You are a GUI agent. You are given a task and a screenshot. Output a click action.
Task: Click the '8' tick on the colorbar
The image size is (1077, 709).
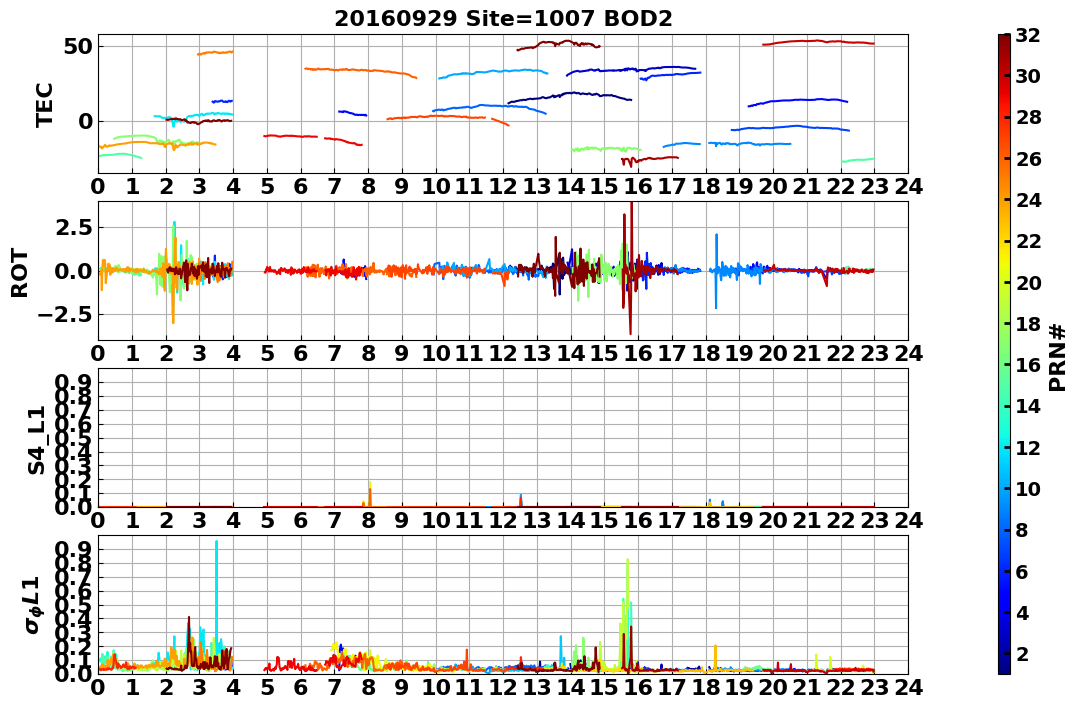1022,530
